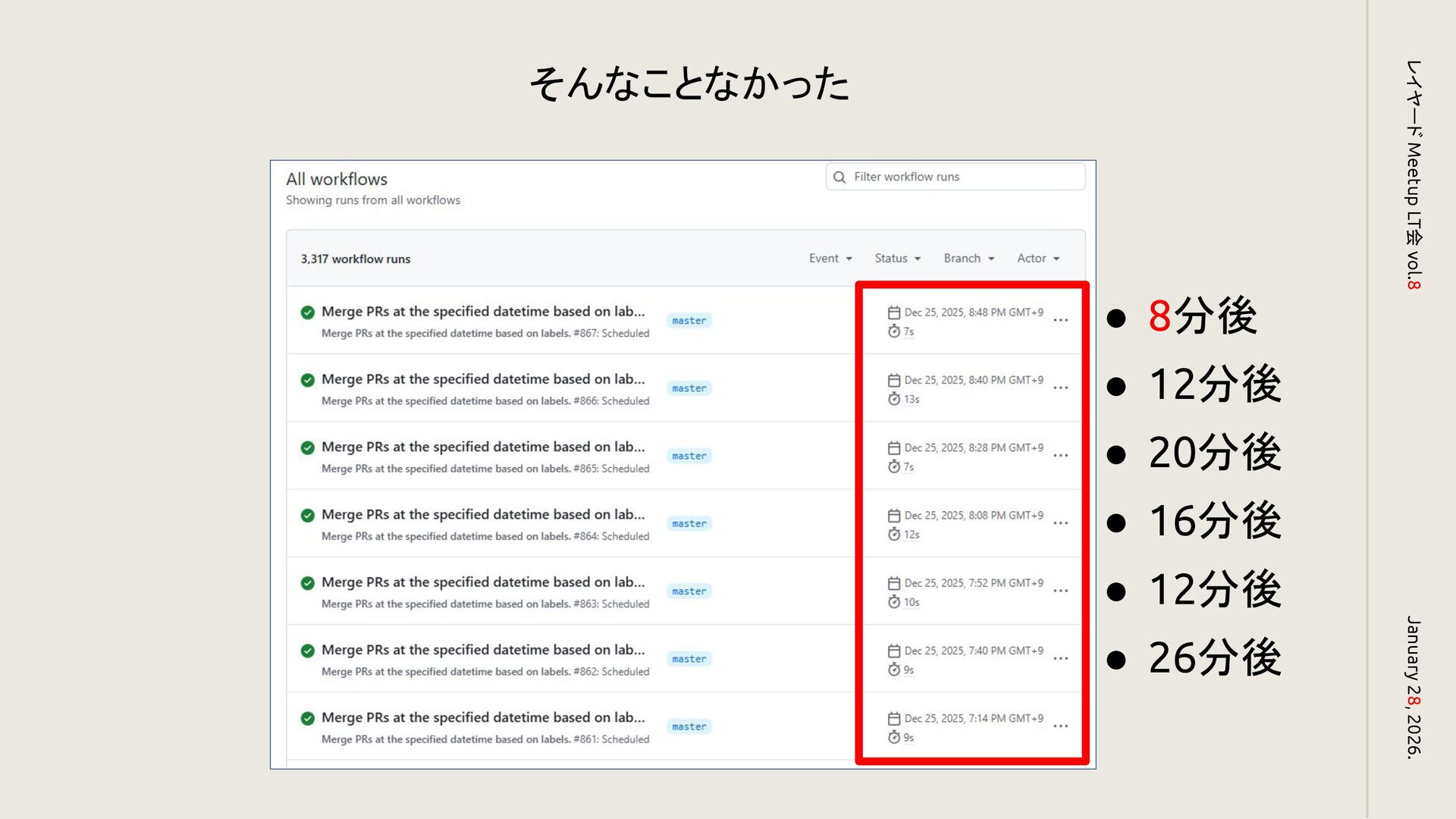Image resolution: width=1456 pixels, height=819 pixels.
Task: Open workflow run #866 title link
Action: click(483, 379)
